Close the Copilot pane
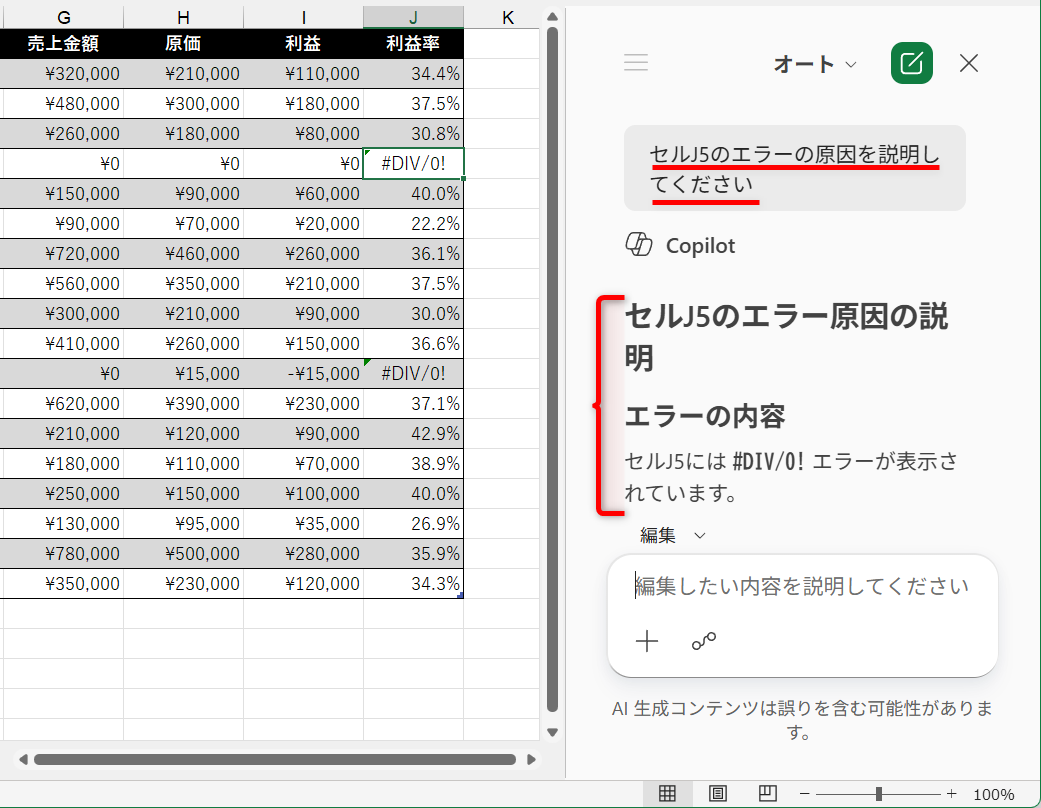1041x808 pixels. tap(969, 63)
